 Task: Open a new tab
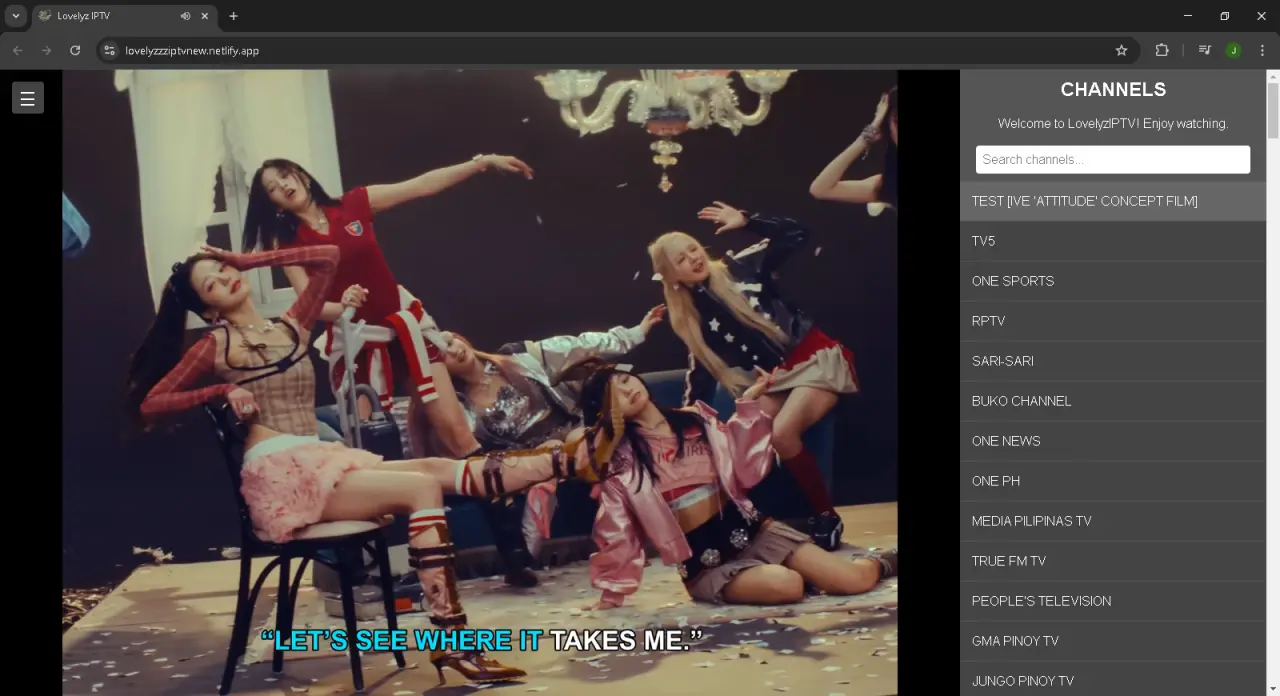click(x=233, y=16)
